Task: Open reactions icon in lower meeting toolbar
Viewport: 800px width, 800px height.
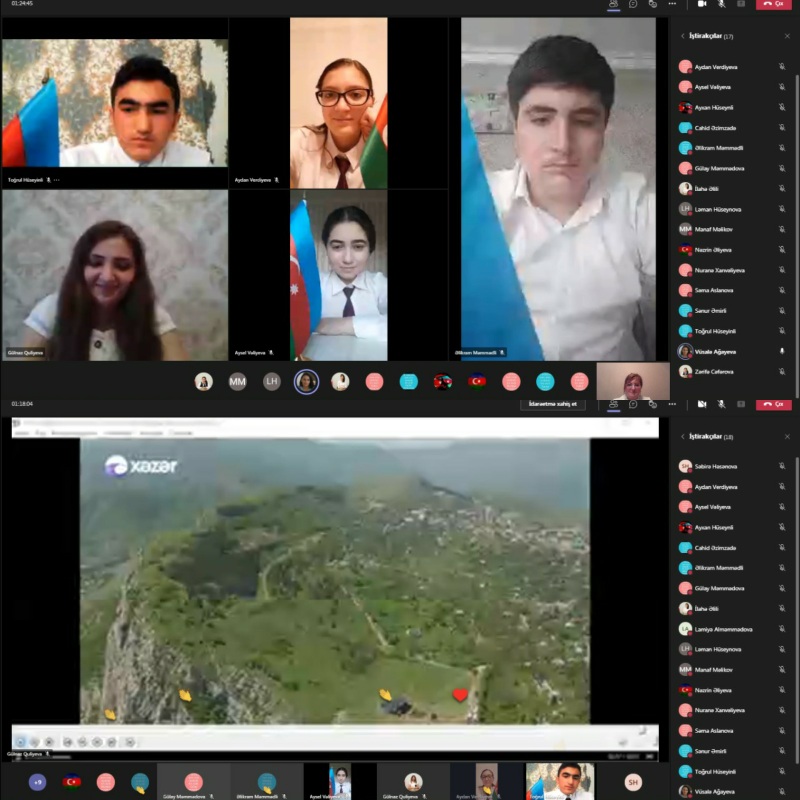Action: (x=653, y=404)
